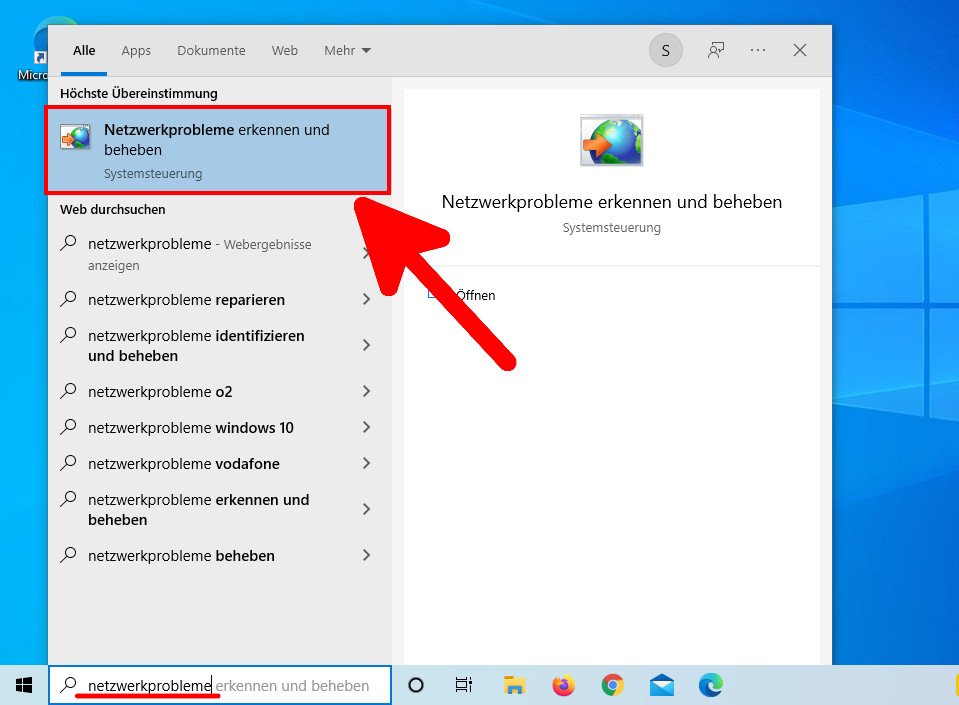
Task: Expand 'netzwerkprobleme reparieren' suggestion arrow
Action: click(x=366, y=300)
